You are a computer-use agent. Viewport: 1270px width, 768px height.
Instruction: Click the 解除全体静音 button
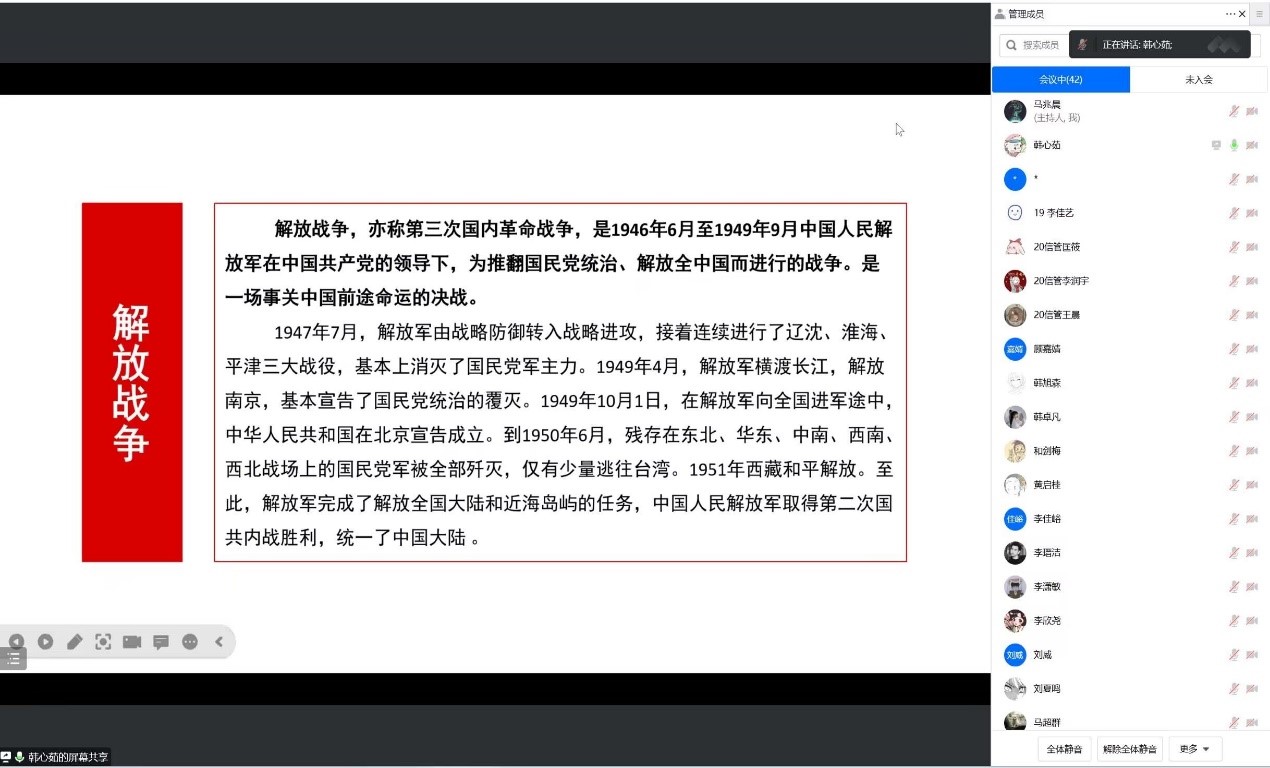[1130, 749]
